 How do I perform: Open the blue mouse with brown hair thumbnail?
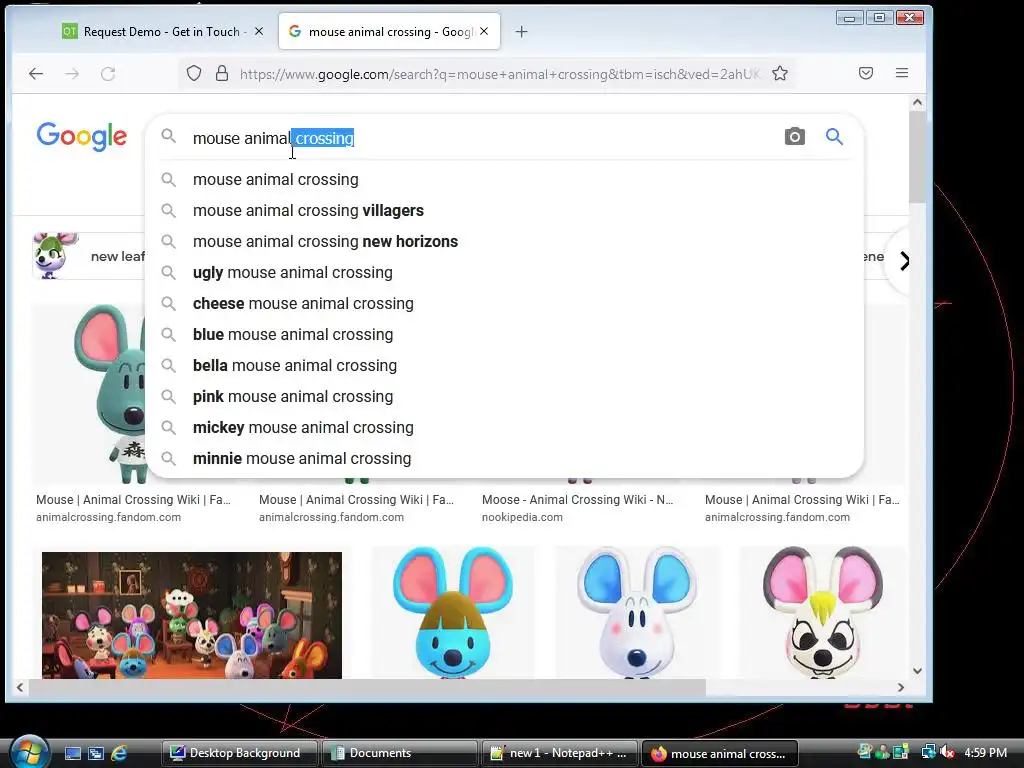tap(453, 613)
